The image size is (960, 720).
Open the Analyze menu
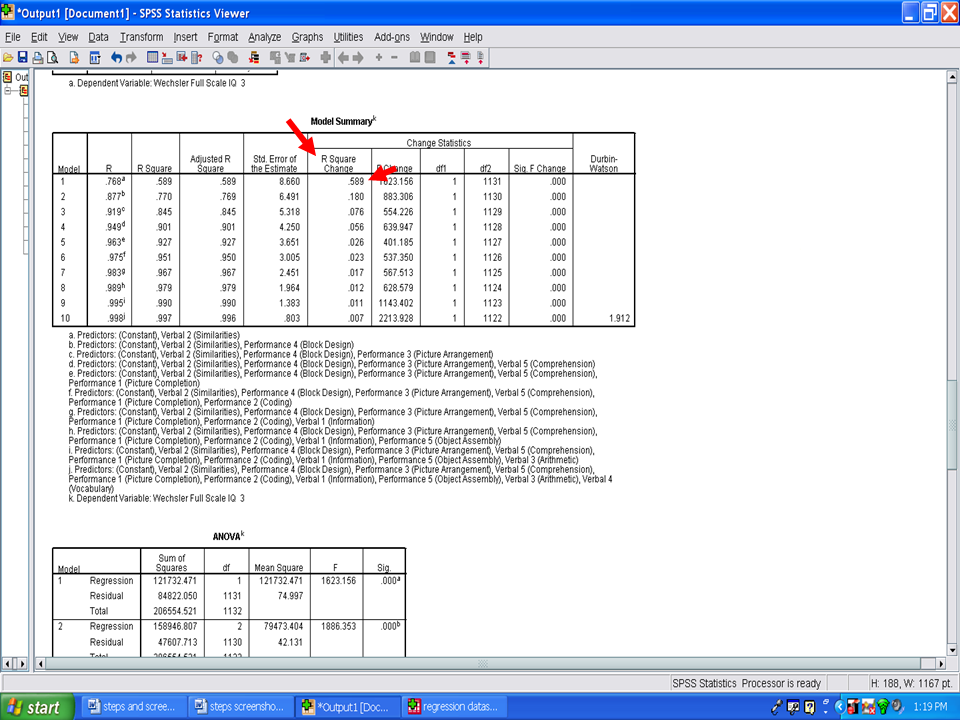click(264, 37)
